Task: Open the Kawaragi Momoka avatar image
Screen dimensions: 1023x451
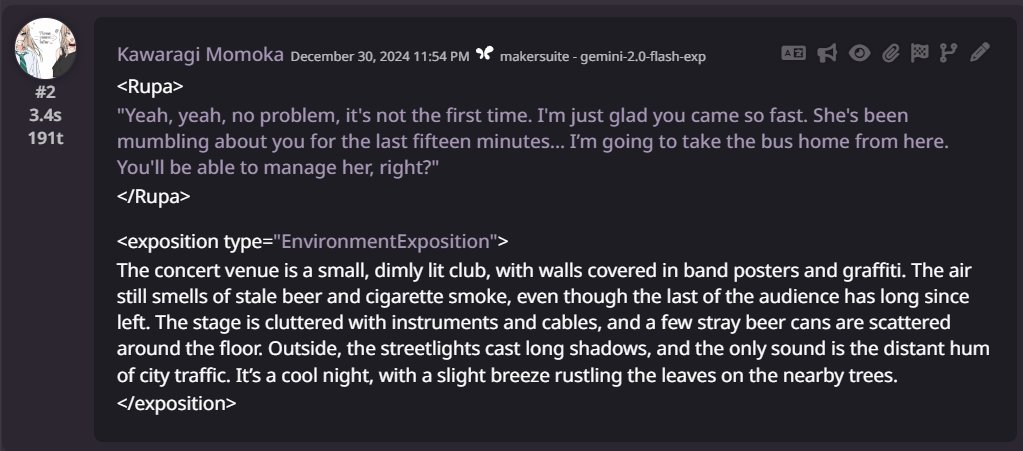Action: 46,48
